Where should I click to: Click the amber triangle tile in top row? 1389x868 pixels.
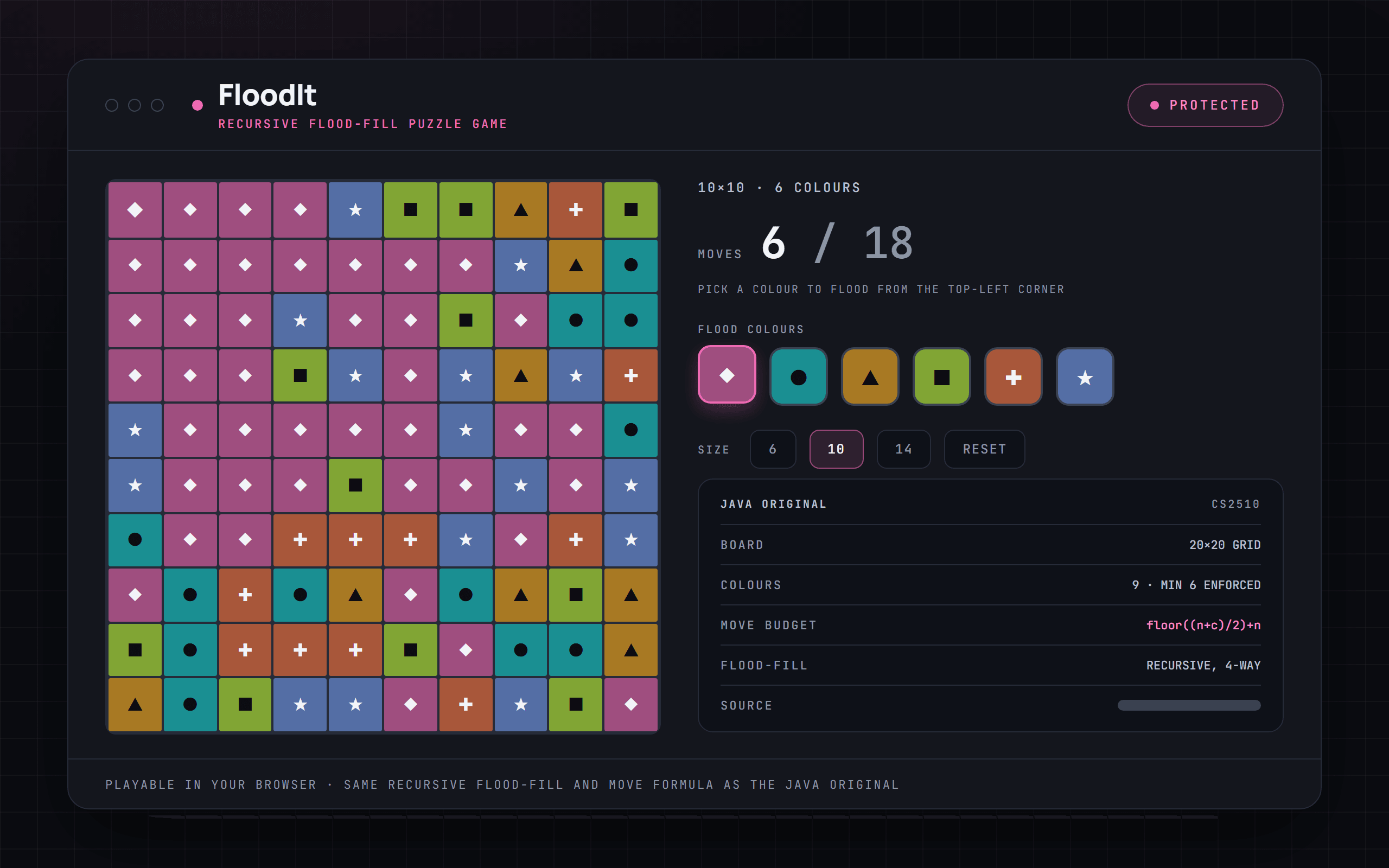click(520, 209)
